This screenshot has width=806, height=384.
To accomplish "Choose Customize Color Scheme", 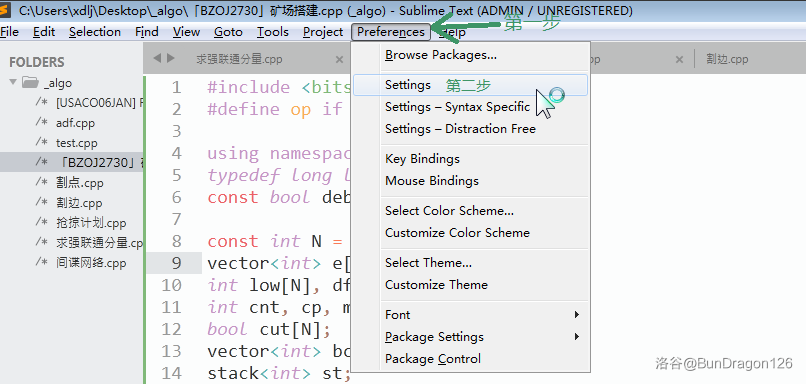I will [x=470, y=233].
